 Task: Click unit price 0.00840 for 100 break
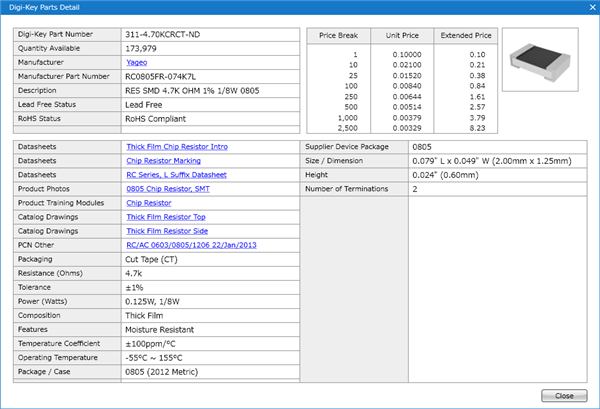click(x=407, y=86)
